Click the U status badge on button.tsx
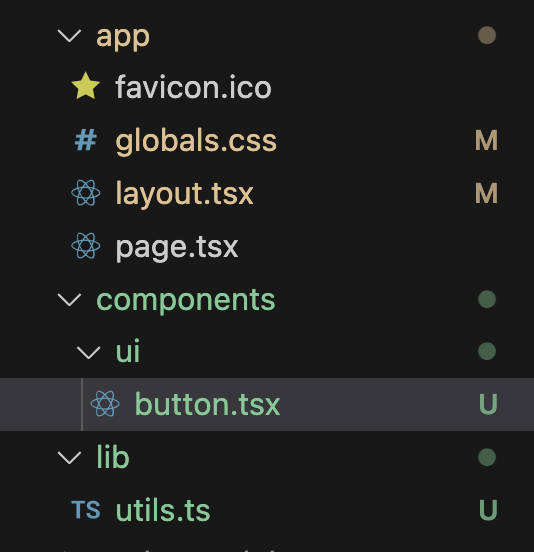This screenshot has width=534, height=552. [488, 404]
